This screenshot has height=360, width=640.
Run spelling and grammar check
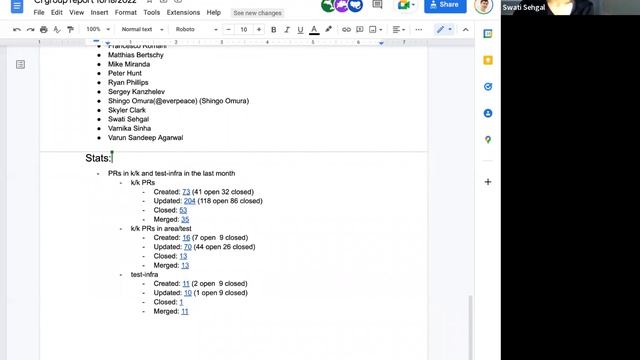point(57,29)
